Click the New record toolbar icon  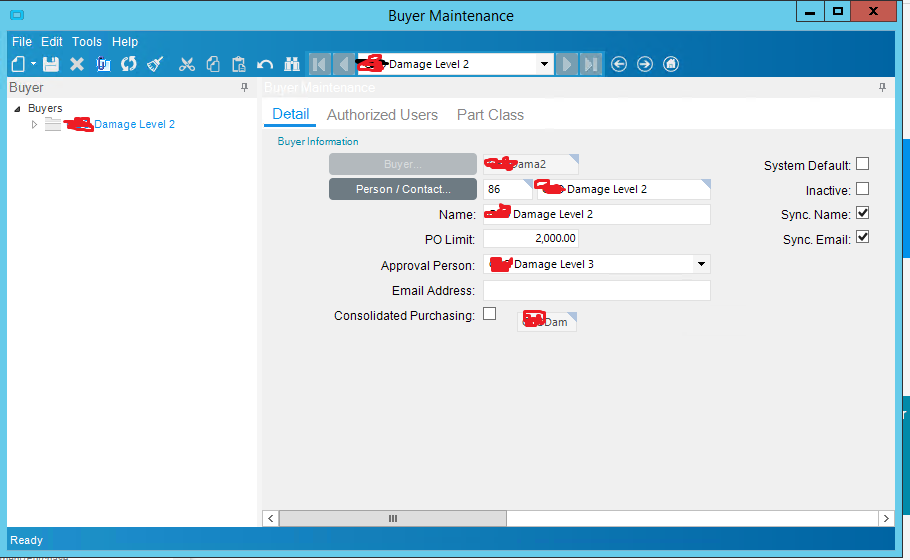pos(18,64)
